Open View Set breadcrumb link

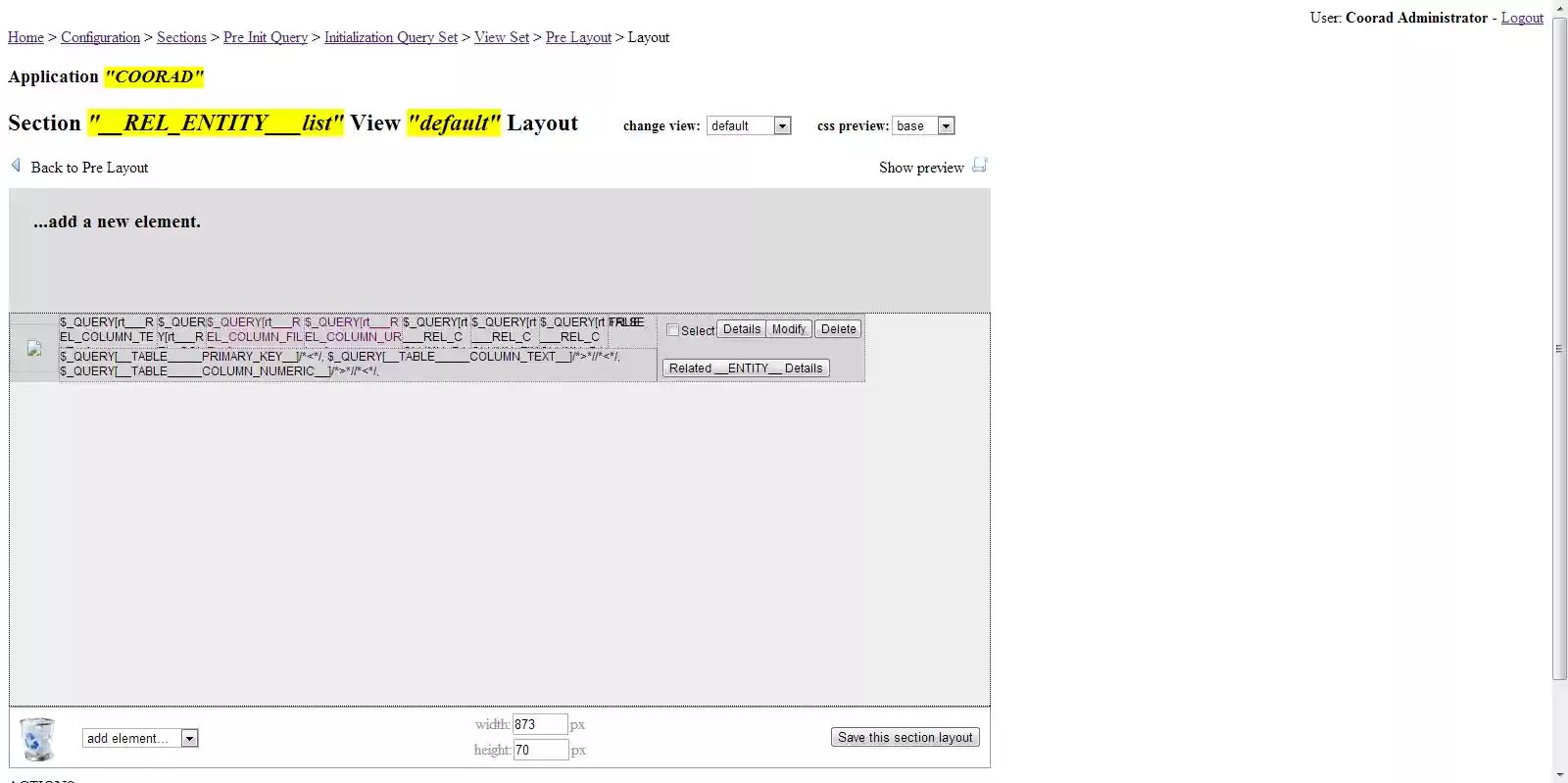502,37
